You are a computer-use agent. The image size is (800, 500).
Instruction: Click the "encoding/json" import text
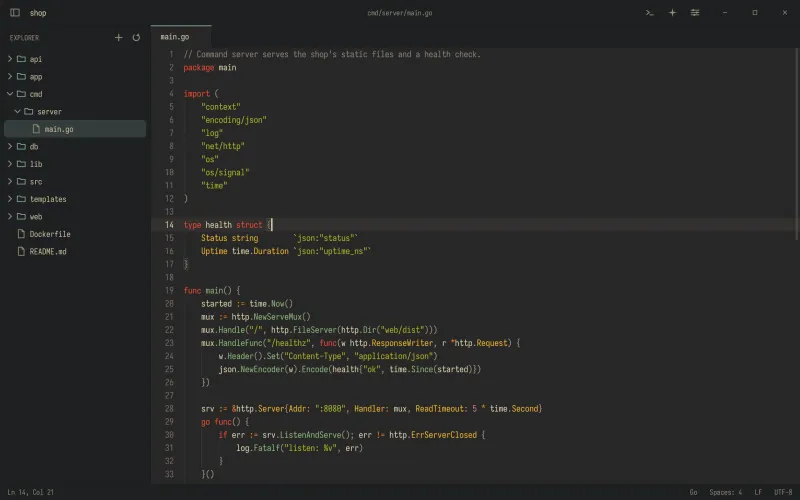coord(234,120)
